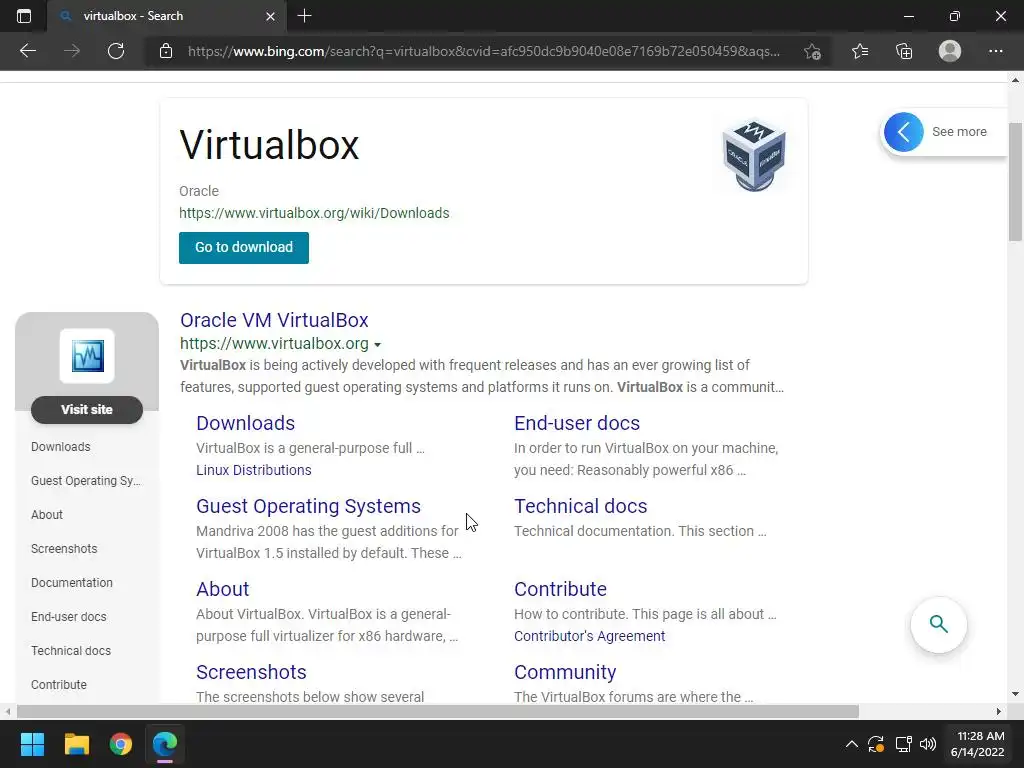Open the Downloads sitelink heading

pyautogui.click(x=246, y=423)
